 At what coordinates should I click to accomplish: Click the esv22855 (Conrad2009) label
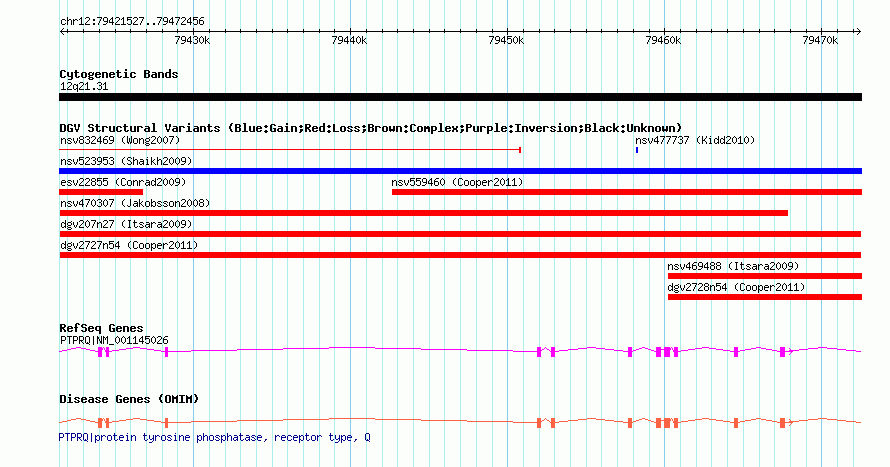(123, 182)
